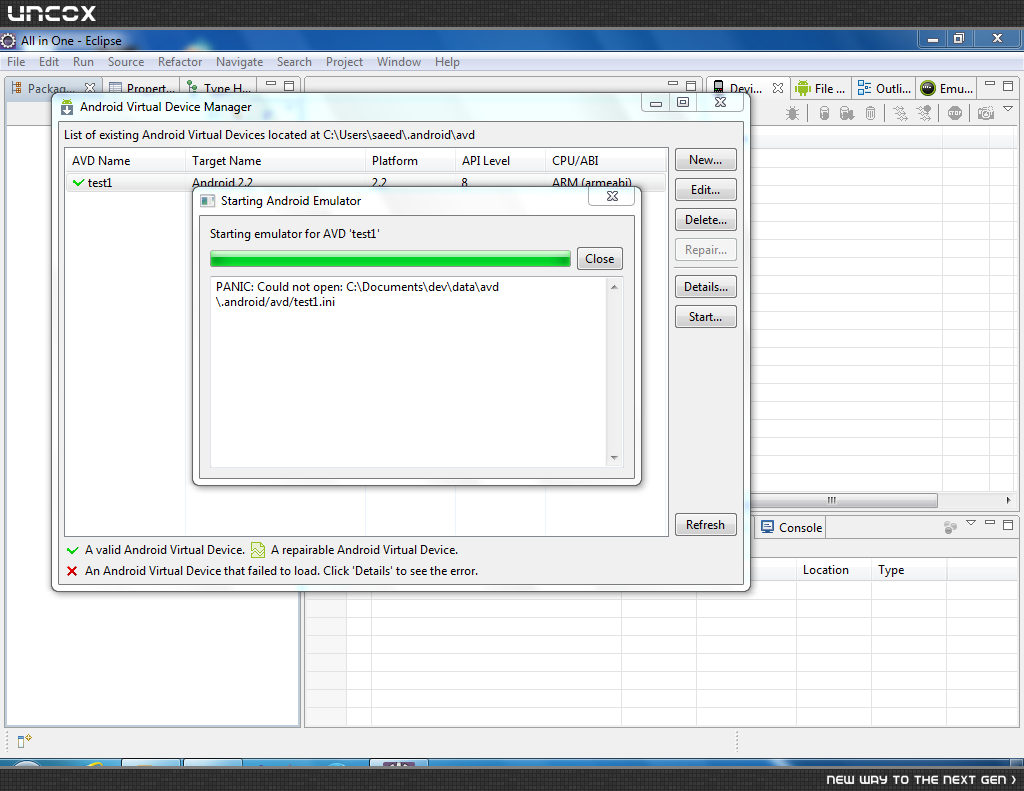Screen dimensions: 1024x791
Task: Sort by the Platform column header
Action: tap(410, 161)
